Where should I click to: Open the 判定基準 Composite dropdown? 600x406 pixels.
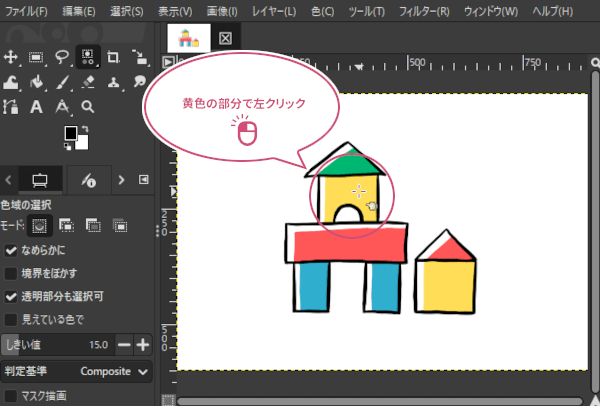77,371
